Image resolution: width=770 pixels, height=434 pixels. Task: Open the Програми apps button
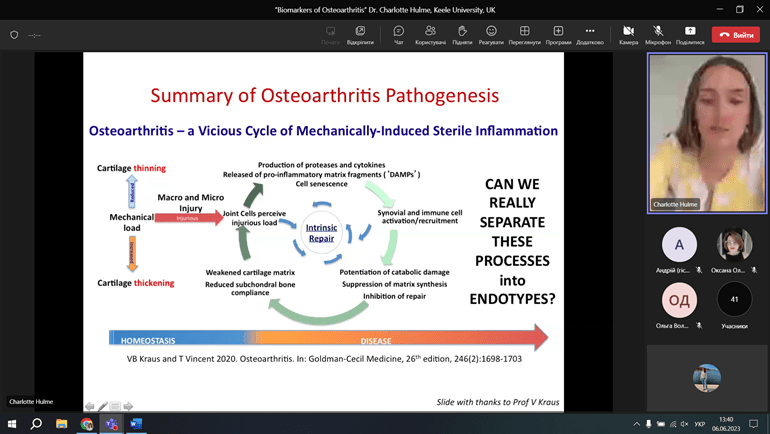click(558, 35)
